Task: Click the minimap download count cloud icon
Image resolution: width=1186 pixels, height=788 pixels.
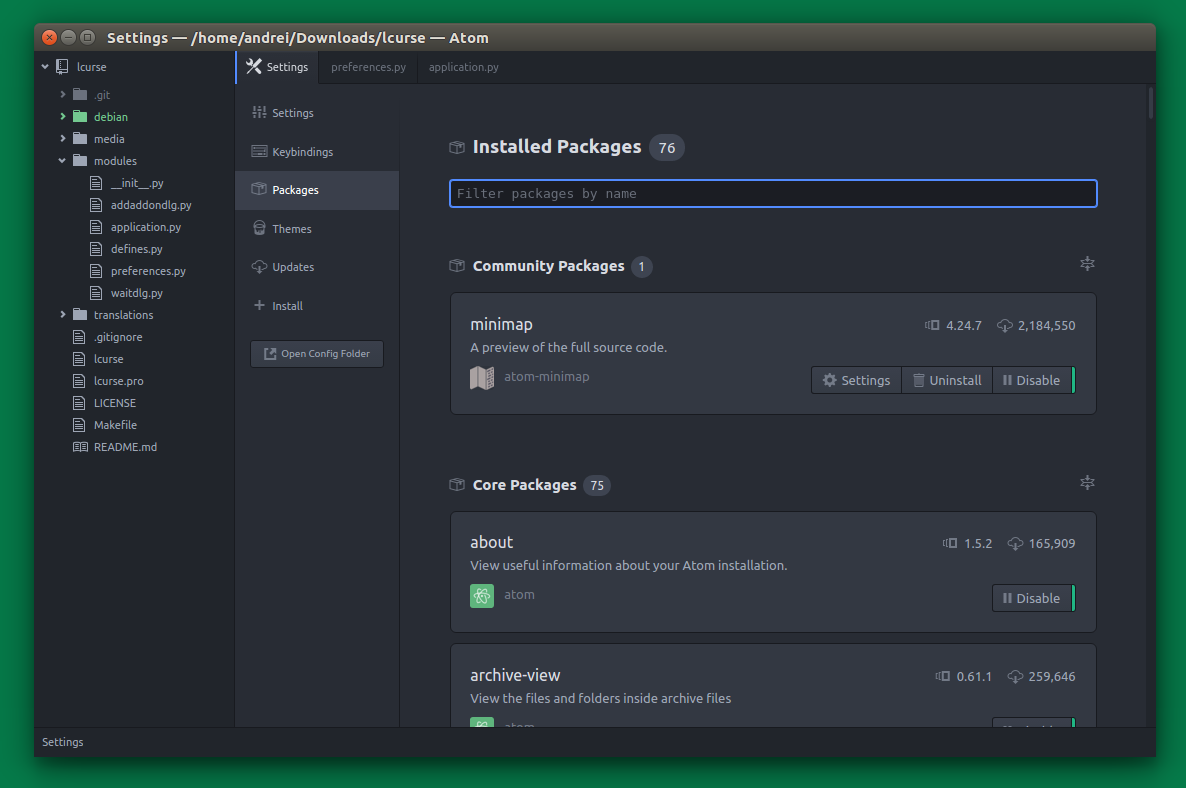Action: pos(1004,325)
